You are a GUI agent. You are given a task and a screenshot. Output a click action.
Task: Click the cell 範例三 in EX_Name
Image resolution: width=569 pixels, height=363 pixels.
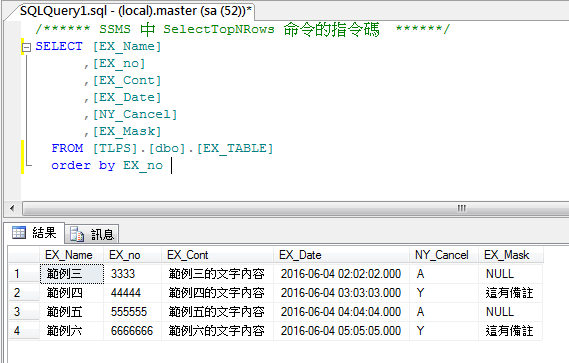click(x=71, y=274)
